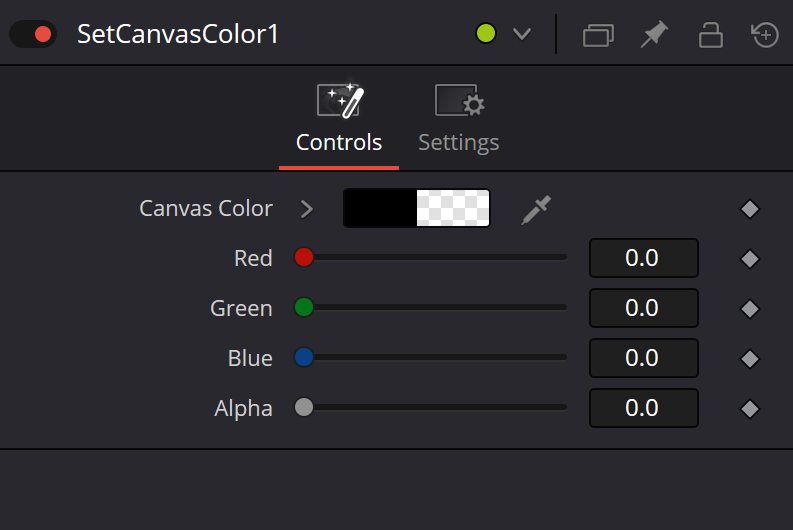793x530 pixels.
Task: Click the Red slider handle
Action: pyautogui.click(x=304, y=257)
